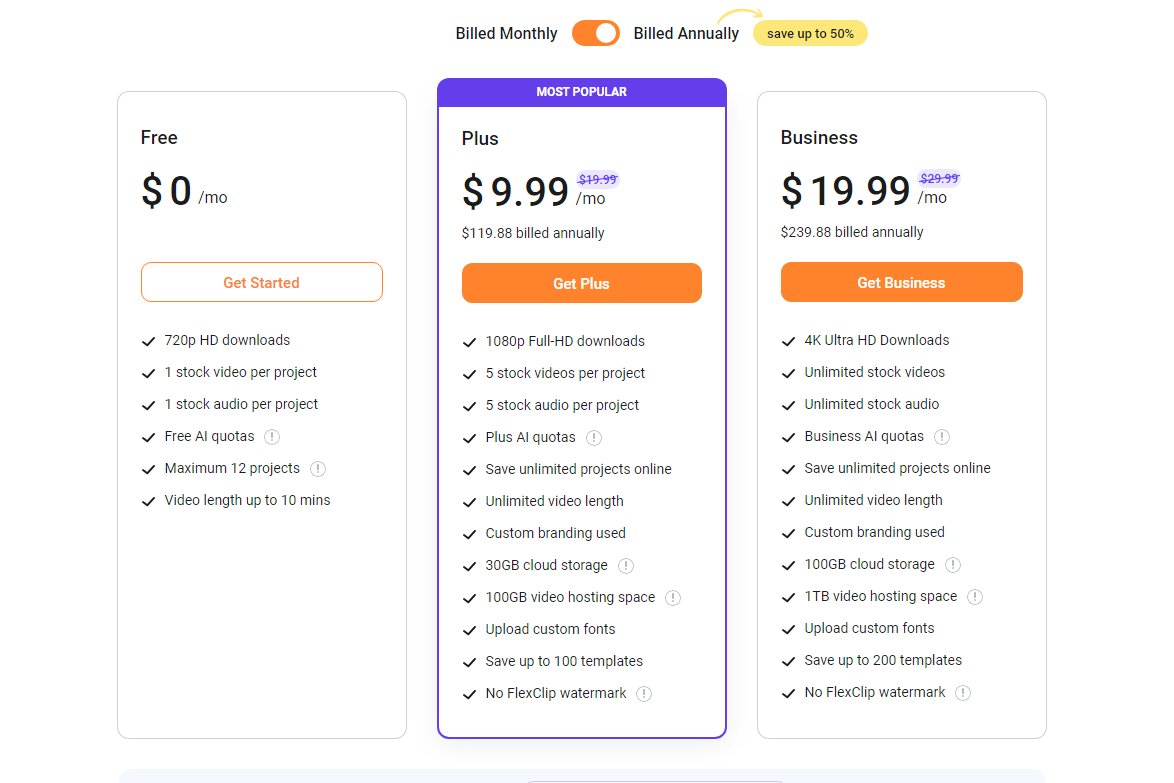Open the 100GB video hosting space tooltip
Image resolution: width=1174 pixels, height=783 pixels.
coord(673,597)
